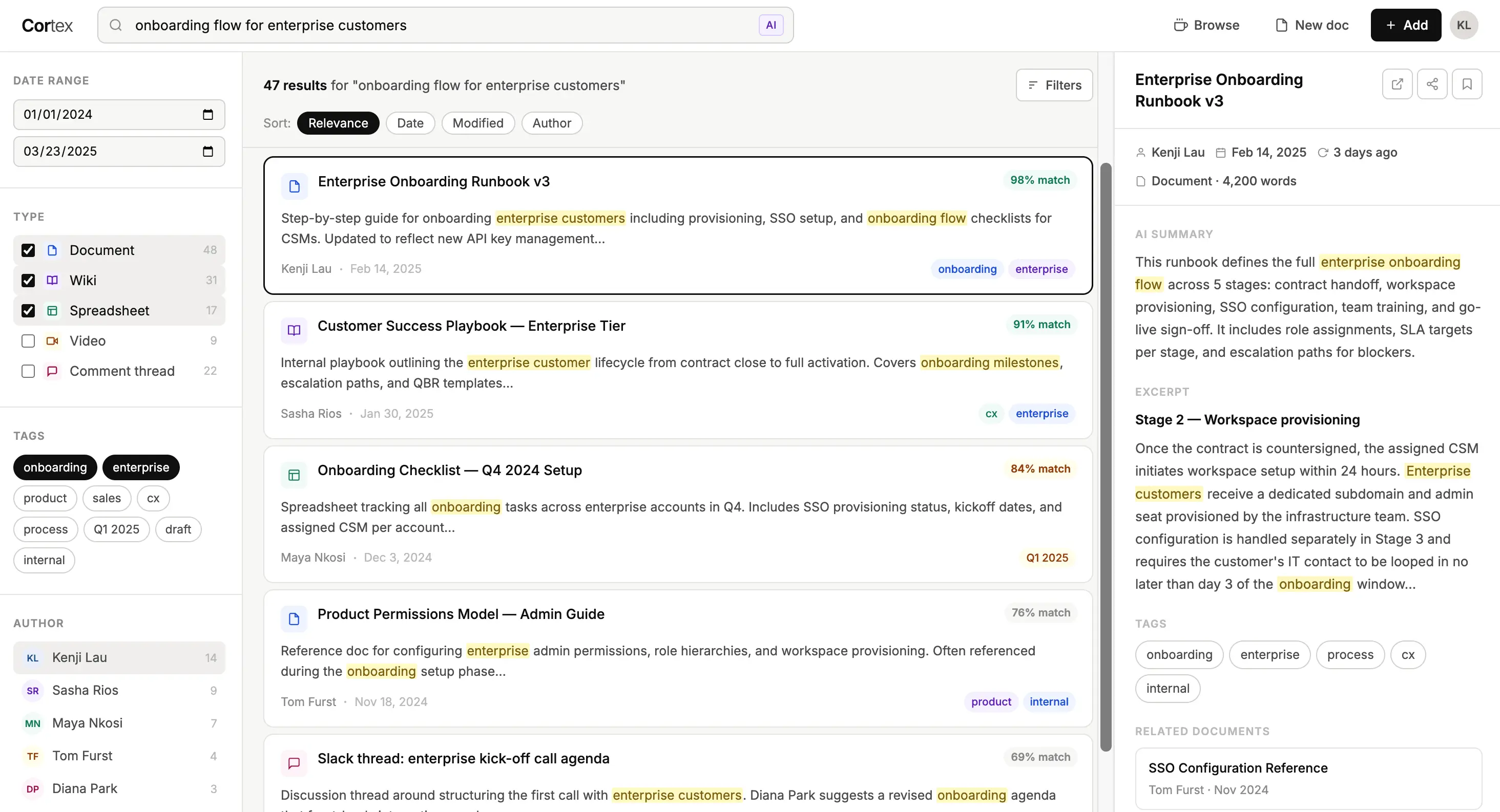Image resolution: width=1500 pixels, height=812 pixels.
Task: Click the share icon in preview panel
Action: [x=1432, y=84]
